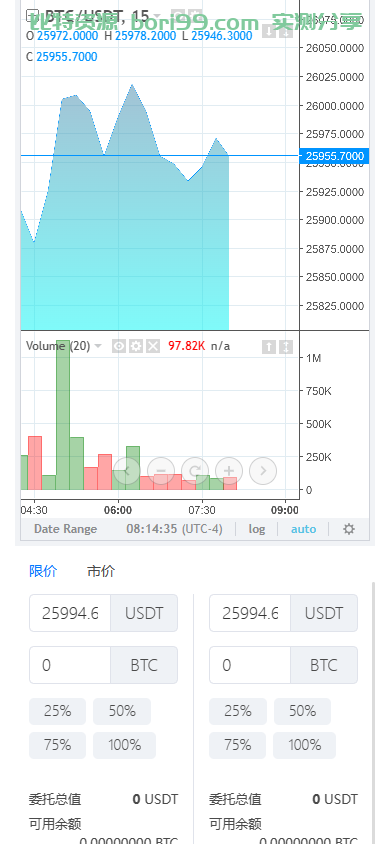Switch to the 限价 limit order tab
Image resolution: width=390 pixels, height=844 pixels.
point(43,571)
